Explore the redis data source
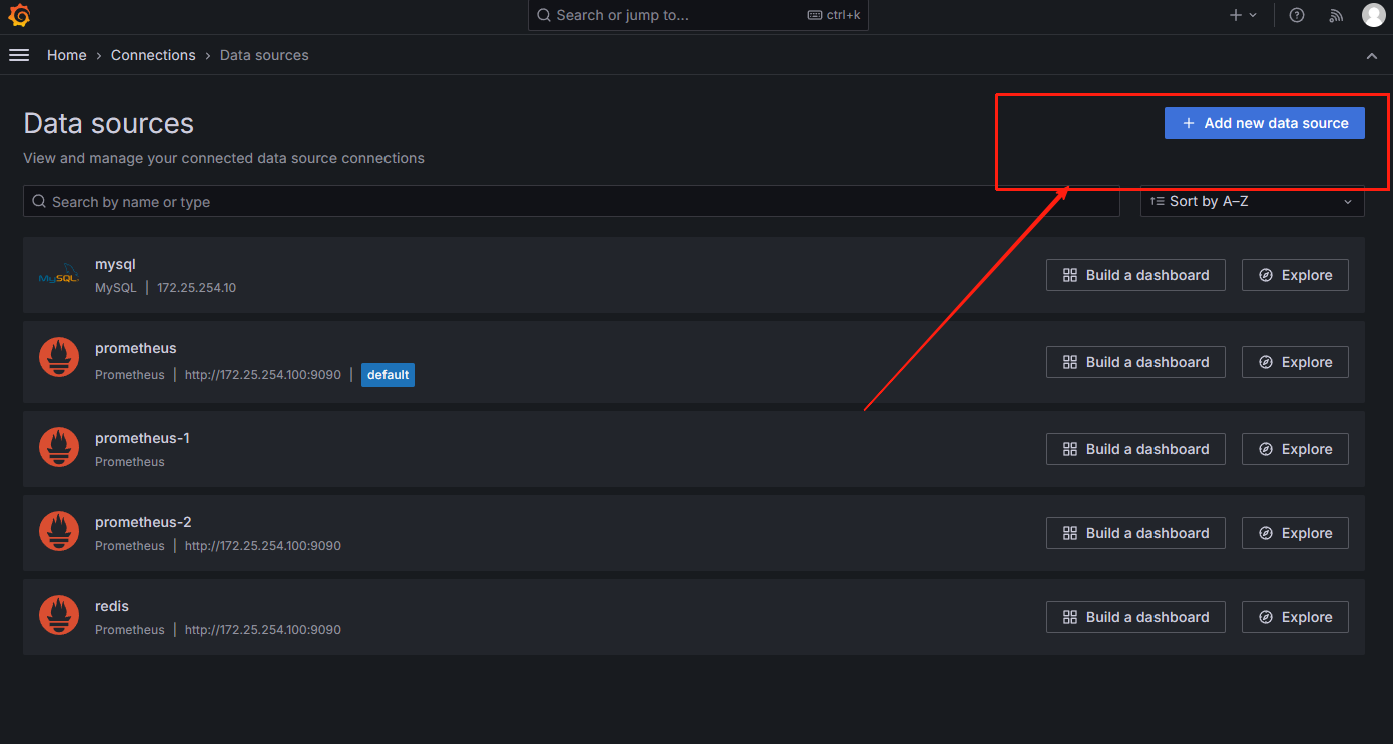 coord(1295,617)
